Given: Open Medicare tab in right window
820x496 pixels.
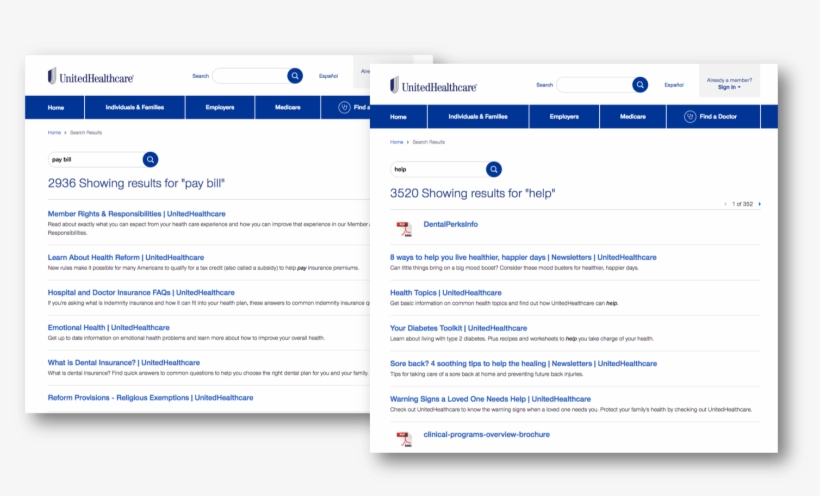Looking at the screenshot, I should pyautogui.click(x=633, y=117).
